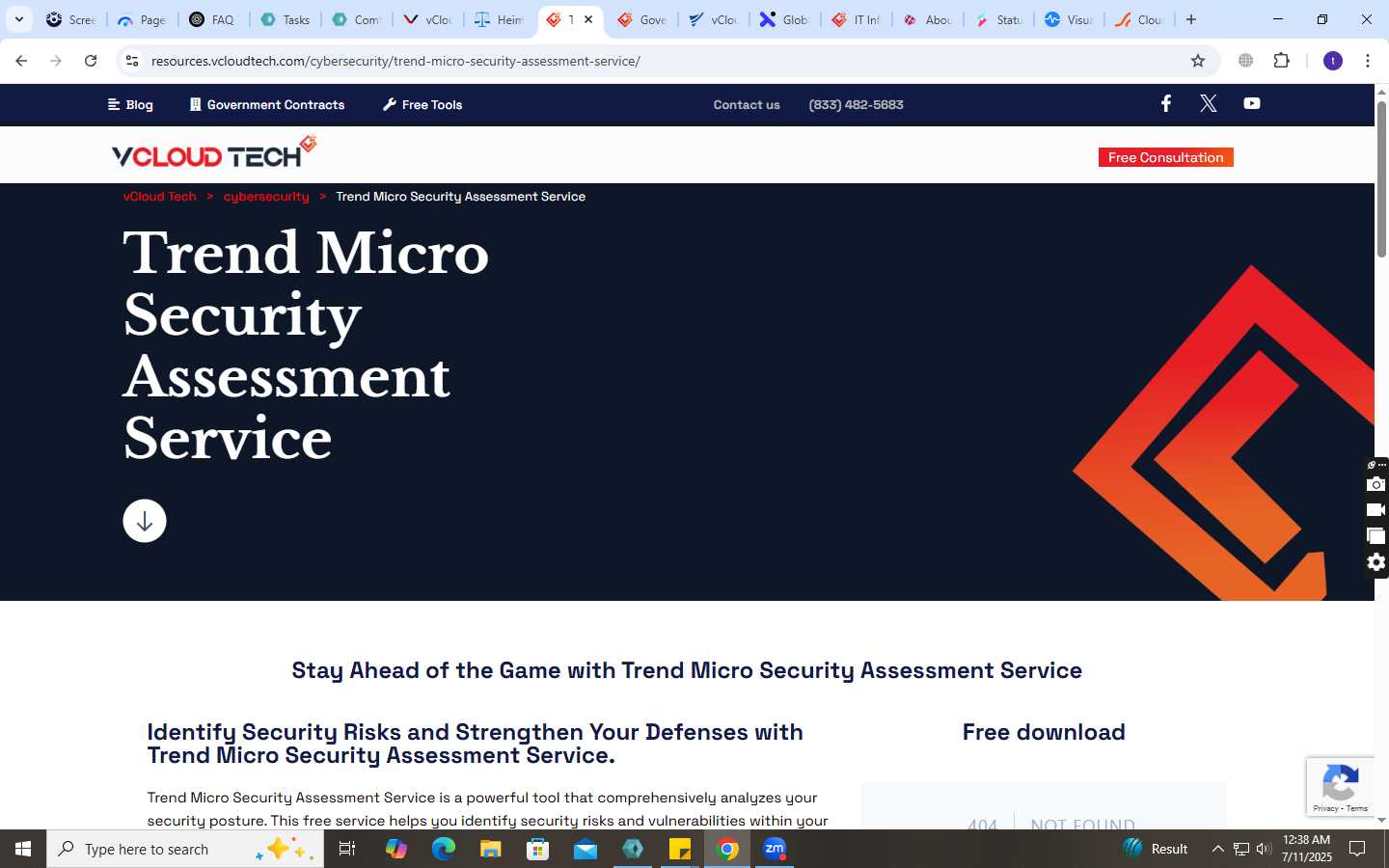The image size is (1389, 868).
Task: Open the Result widget in the taskbar
Action: pos(1156,849)
